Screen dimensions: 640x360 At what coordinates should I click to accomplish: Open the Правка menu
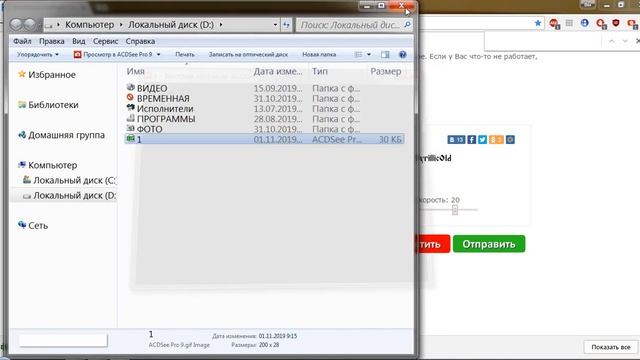click(51, 41)
